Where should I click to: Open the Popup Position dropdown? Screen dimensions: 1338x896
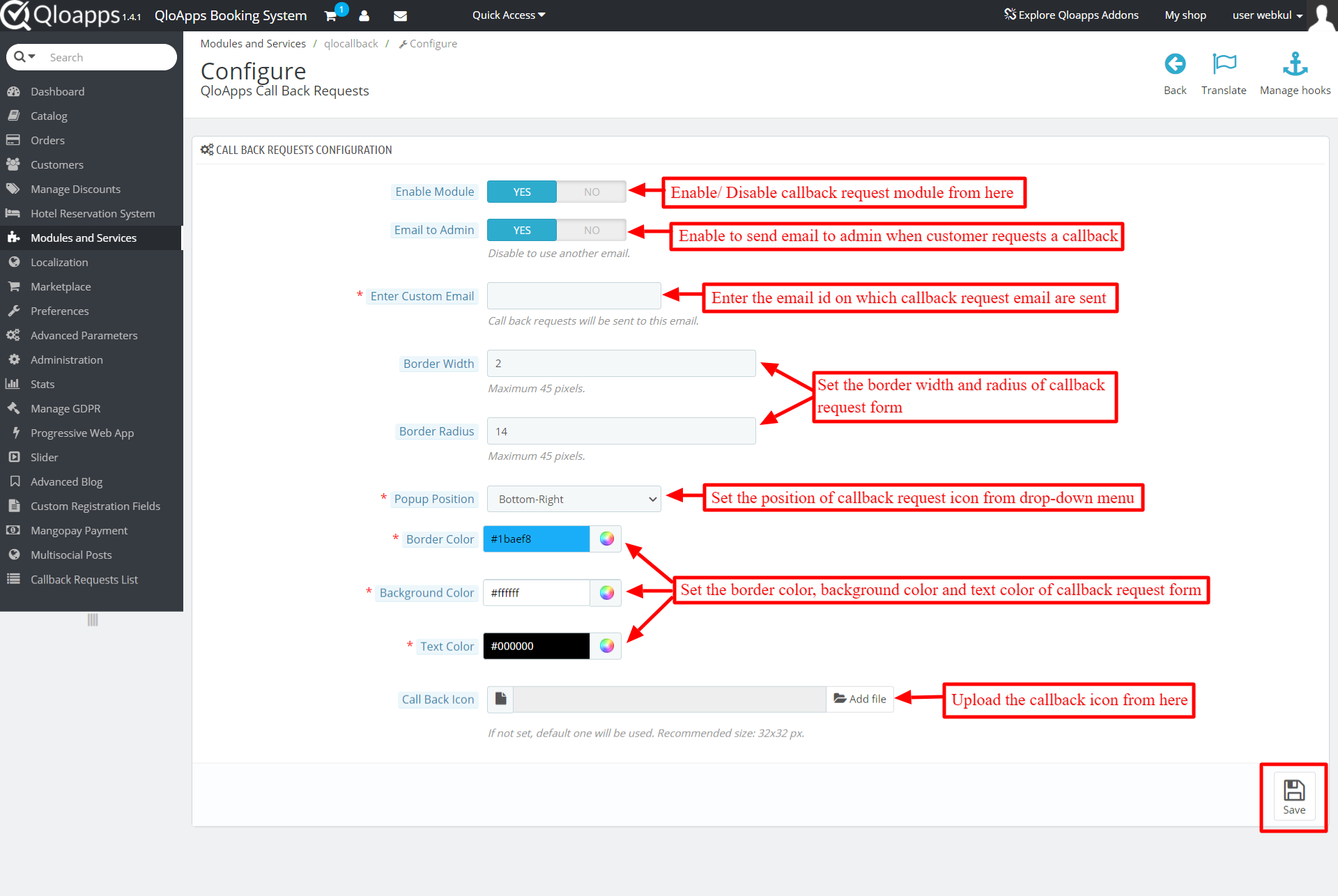pyautogui.click(x=574, y=499)
